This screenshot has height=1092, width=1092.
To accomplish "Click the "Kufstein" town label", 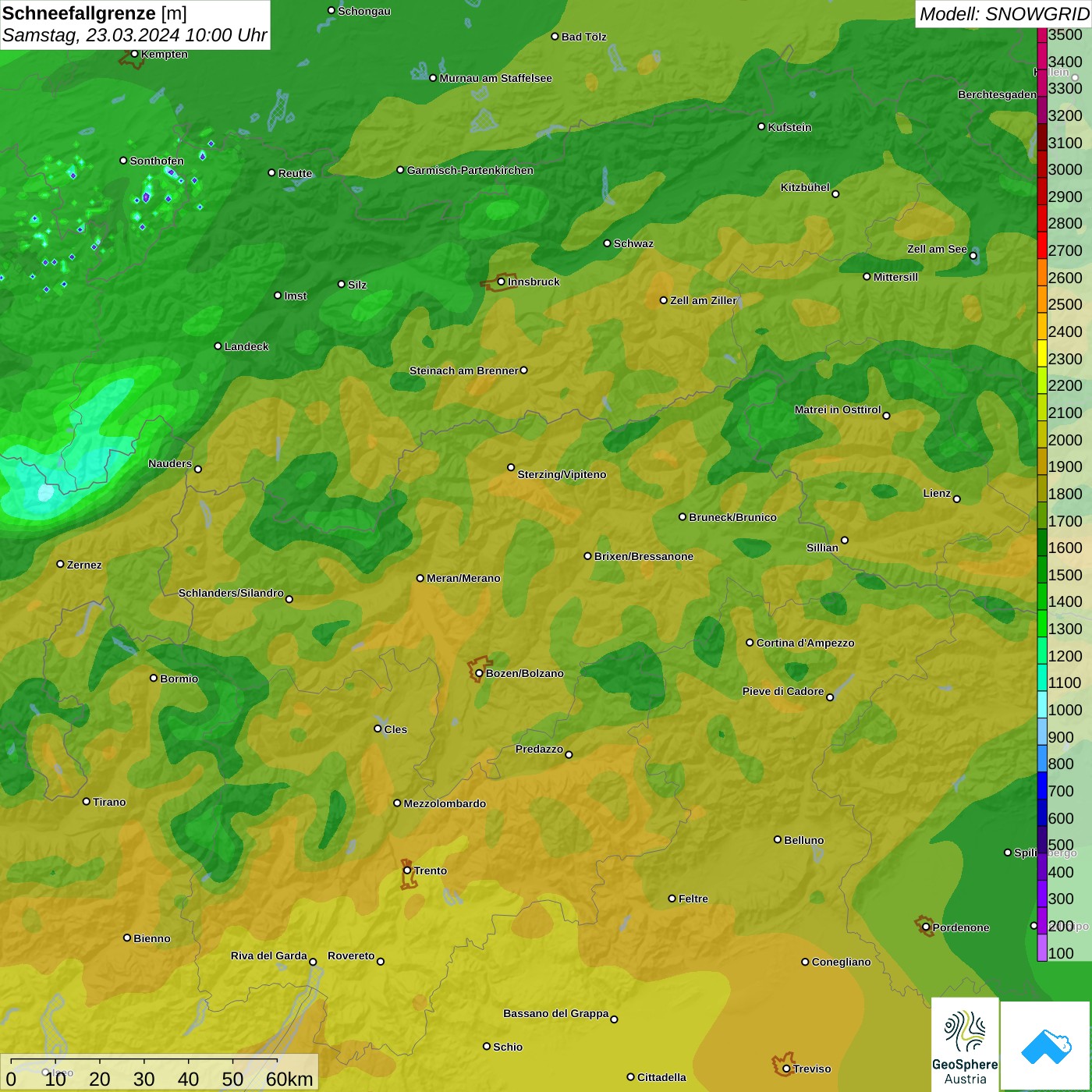I will (790, 127).
